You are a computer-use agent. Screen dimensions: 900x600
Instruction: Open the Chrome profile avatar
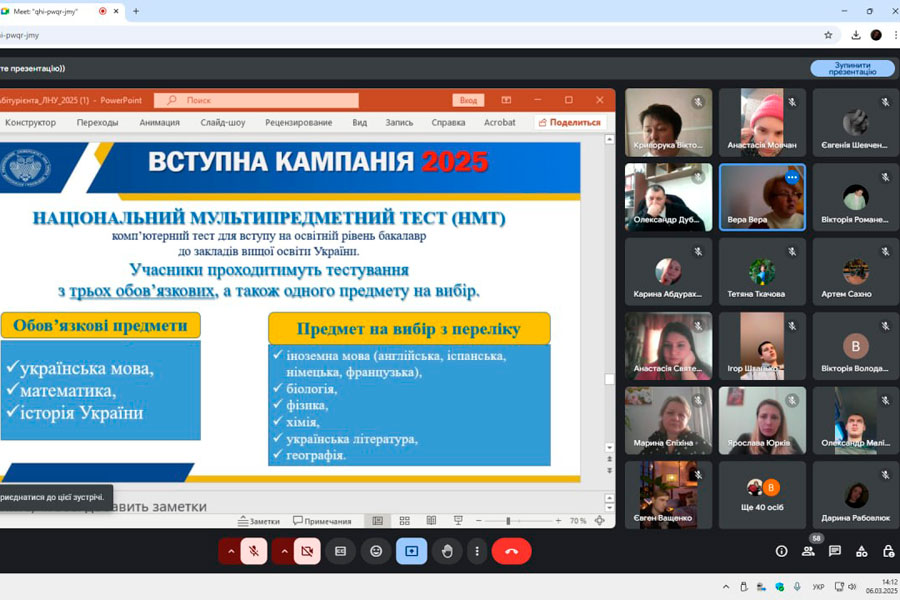(876, 35)
